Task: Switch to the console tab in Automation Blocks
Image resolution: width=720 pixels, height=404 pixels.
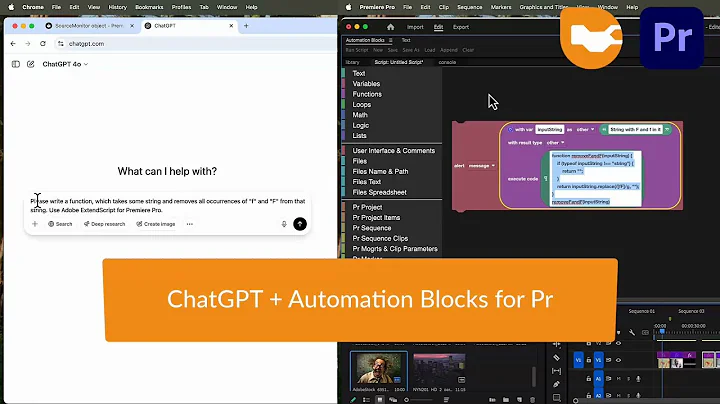Action: [447, 62]
